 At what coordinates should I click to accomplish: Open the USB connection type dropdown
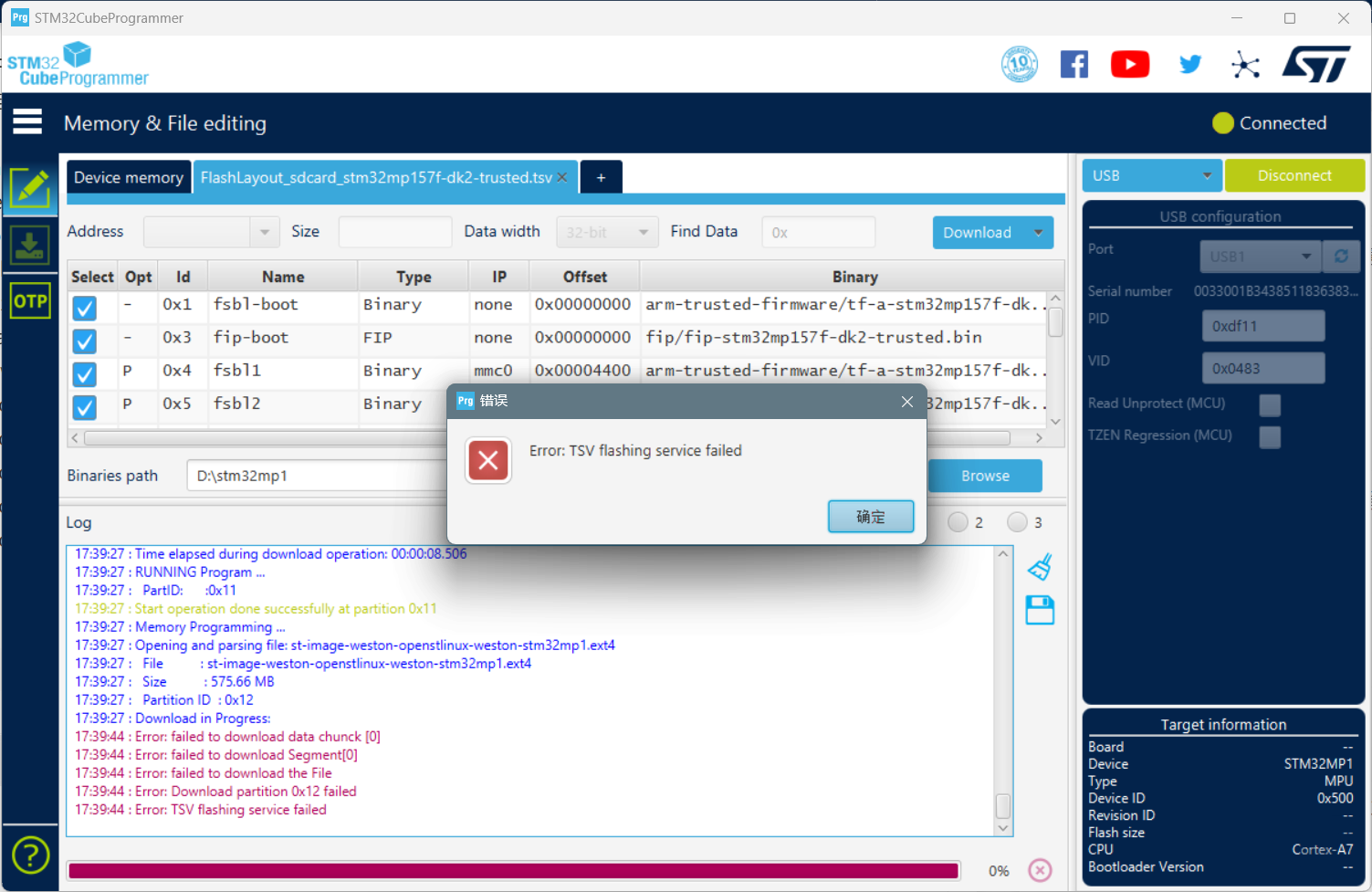click(x=1151, y=175)
